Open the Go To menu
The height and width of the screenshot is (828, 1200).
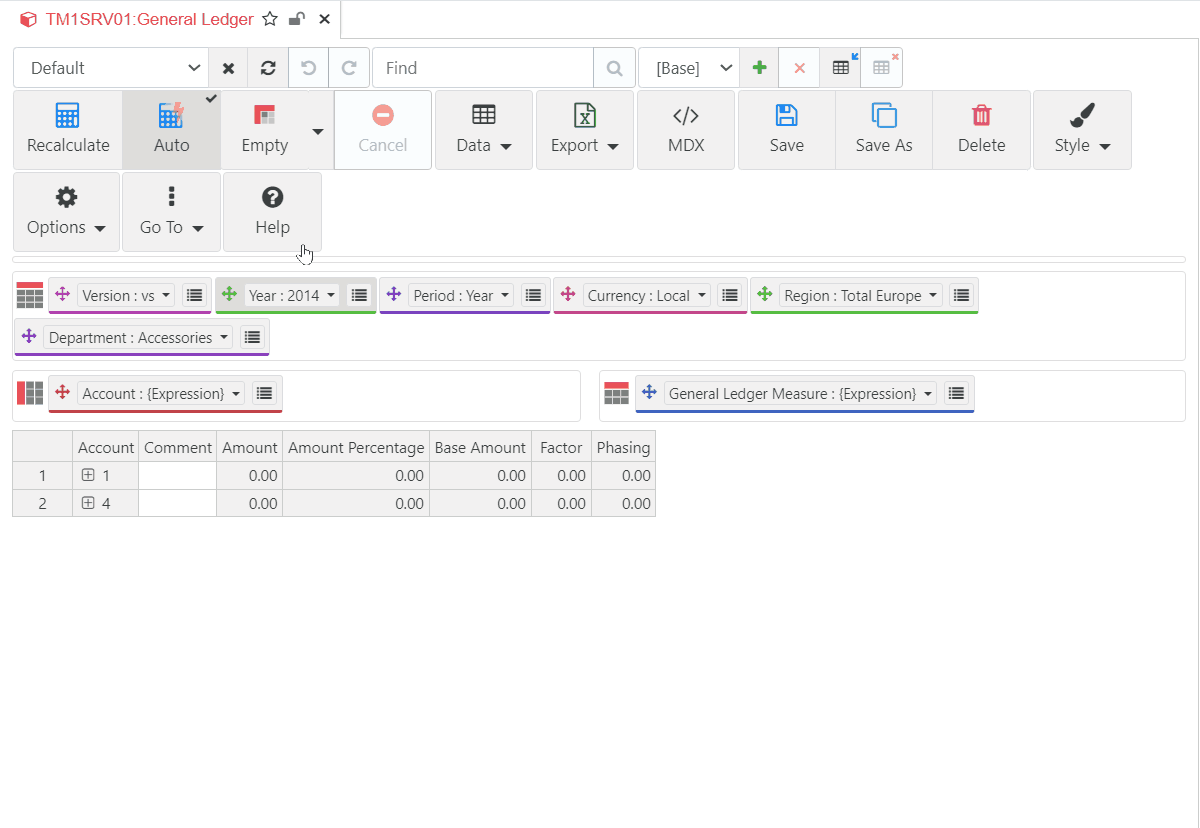tap(171, 212)
